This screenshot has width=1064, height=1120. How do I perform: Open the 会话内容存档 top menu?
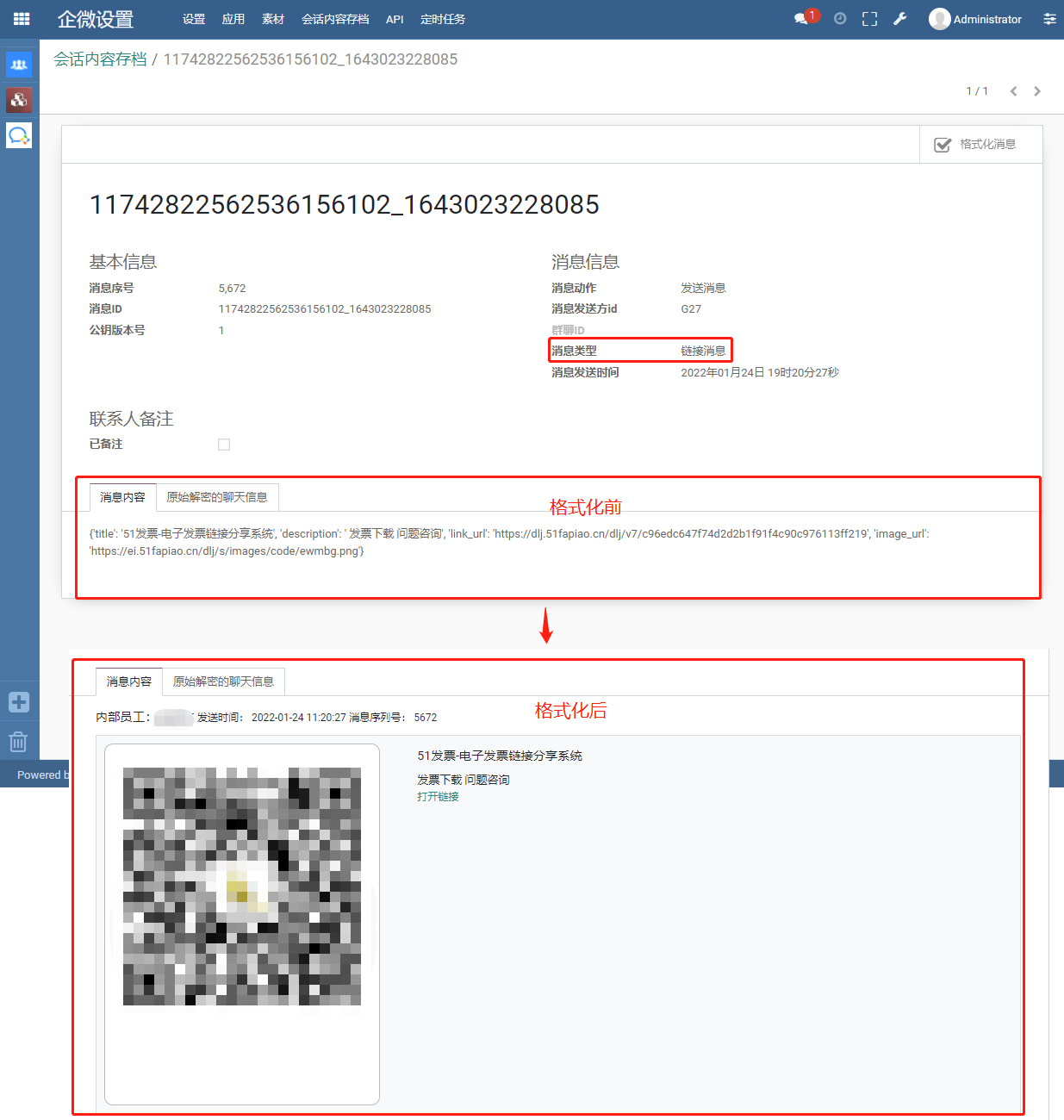pos(335,19)
